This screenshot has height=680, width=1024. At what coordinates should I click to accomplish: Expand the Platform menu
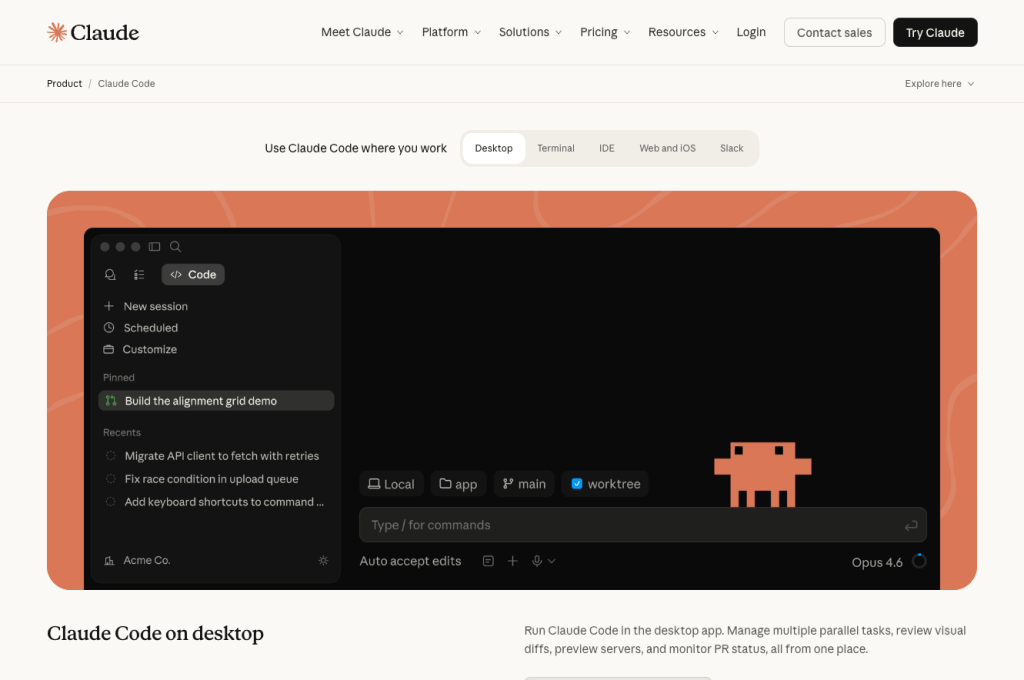tap(451, 32)
